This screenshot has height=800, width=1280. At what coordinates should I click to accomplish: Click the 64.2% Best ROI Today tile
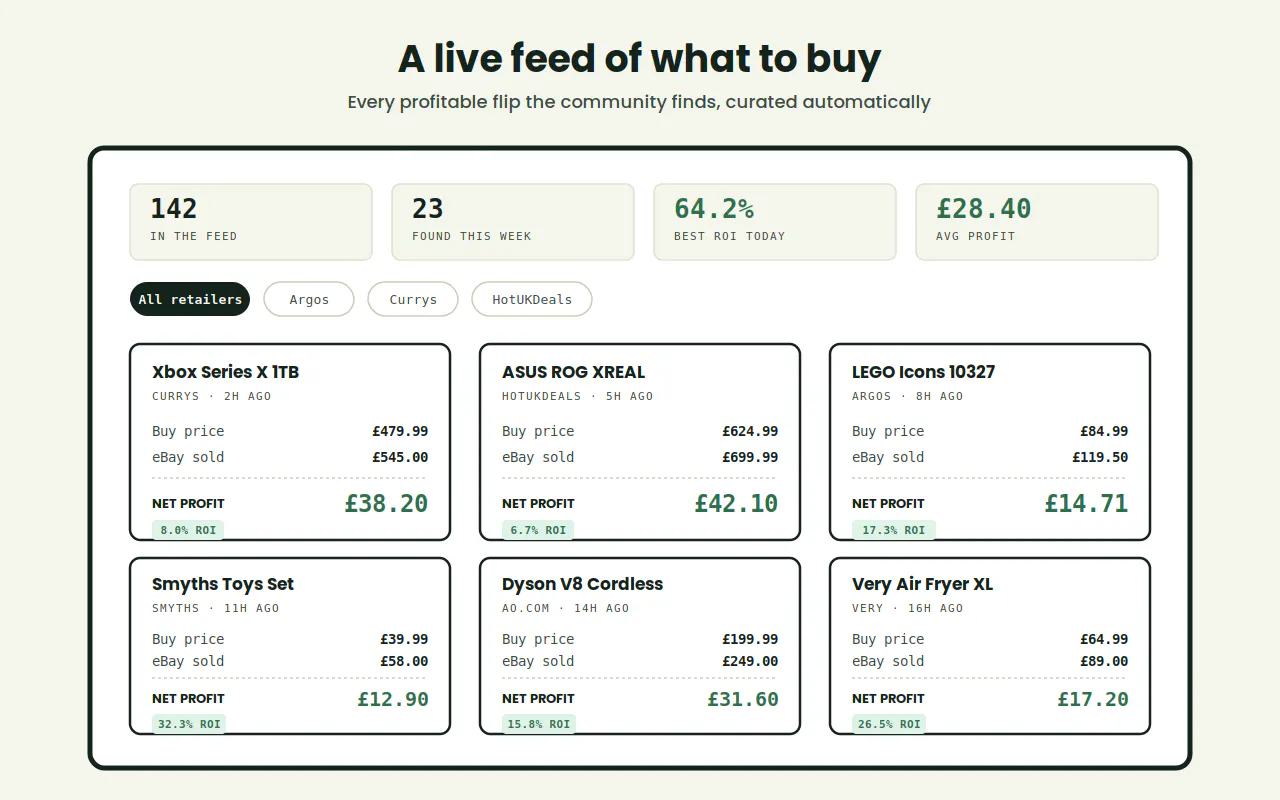pyautogui.click(x=775, y=222)
